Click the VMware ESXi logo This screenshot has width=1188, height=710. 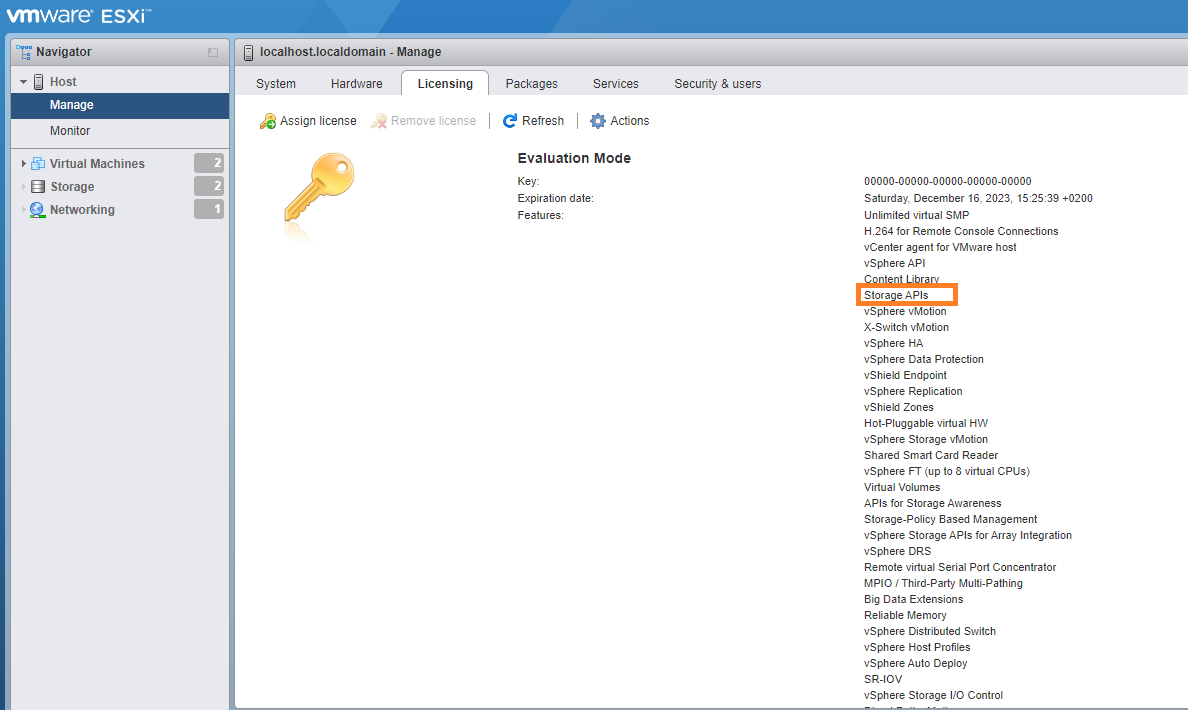pos(63,15)
